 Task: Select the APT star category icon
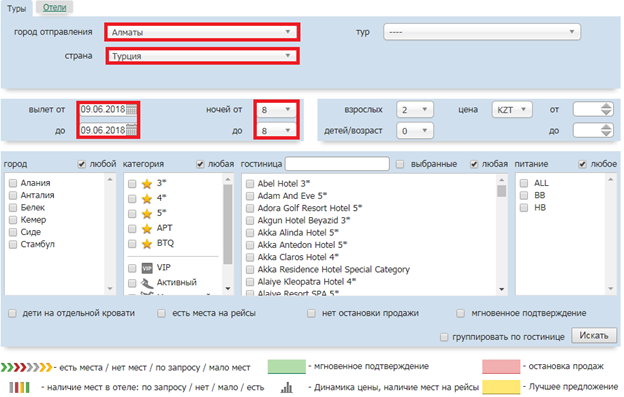point(147,228)
